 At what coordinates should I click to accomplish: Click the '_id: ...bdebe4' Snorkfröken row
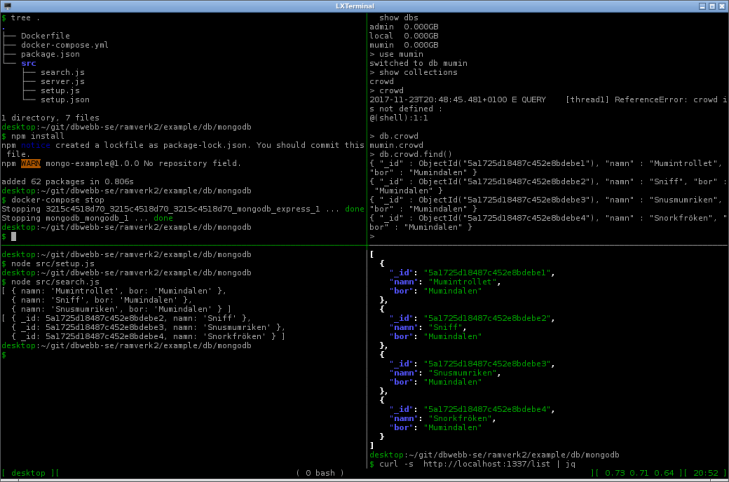pyautogui.click(x=148, y=337)
